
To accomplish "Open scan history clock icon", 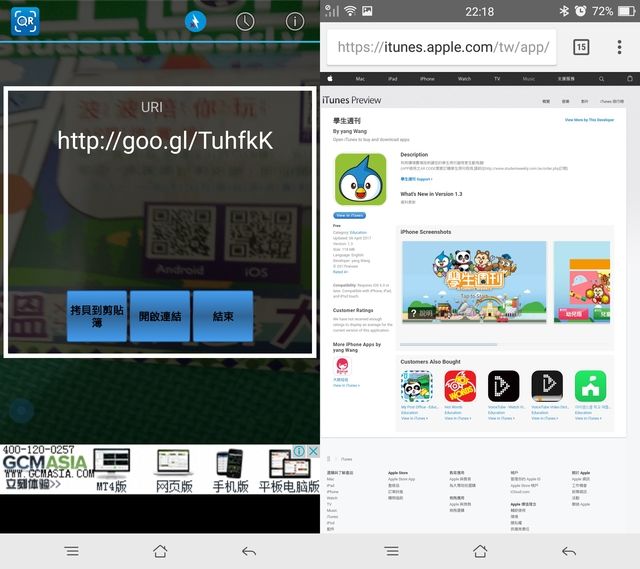I will pos(245,21).
